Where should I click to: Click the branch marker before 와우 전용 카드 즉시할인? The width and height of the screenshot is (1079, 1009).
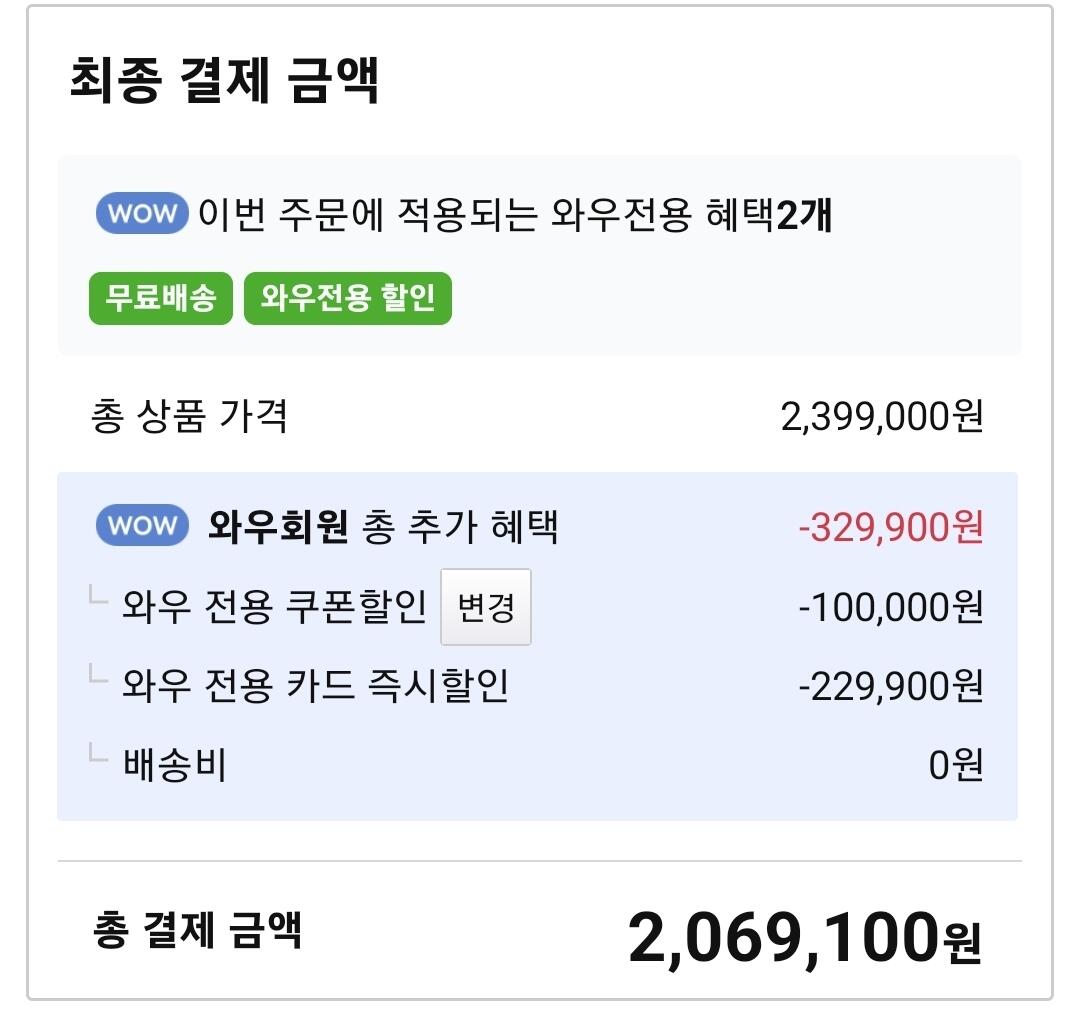point(97,679)
